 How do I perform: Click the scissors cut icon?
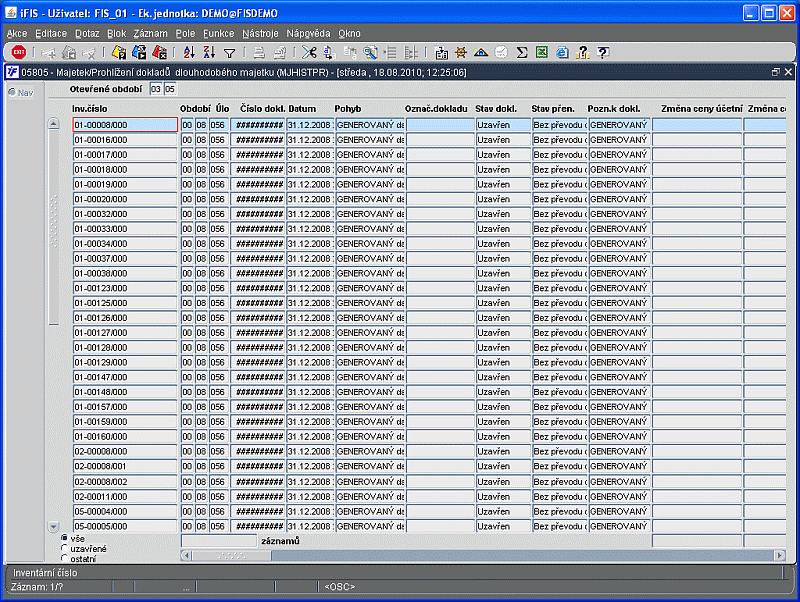(309, 52)
